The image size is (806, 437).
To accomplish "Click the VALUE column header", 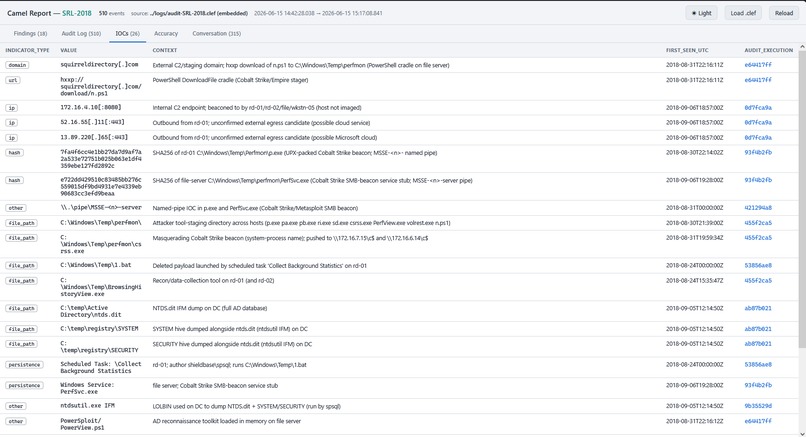I will [68, 50].
